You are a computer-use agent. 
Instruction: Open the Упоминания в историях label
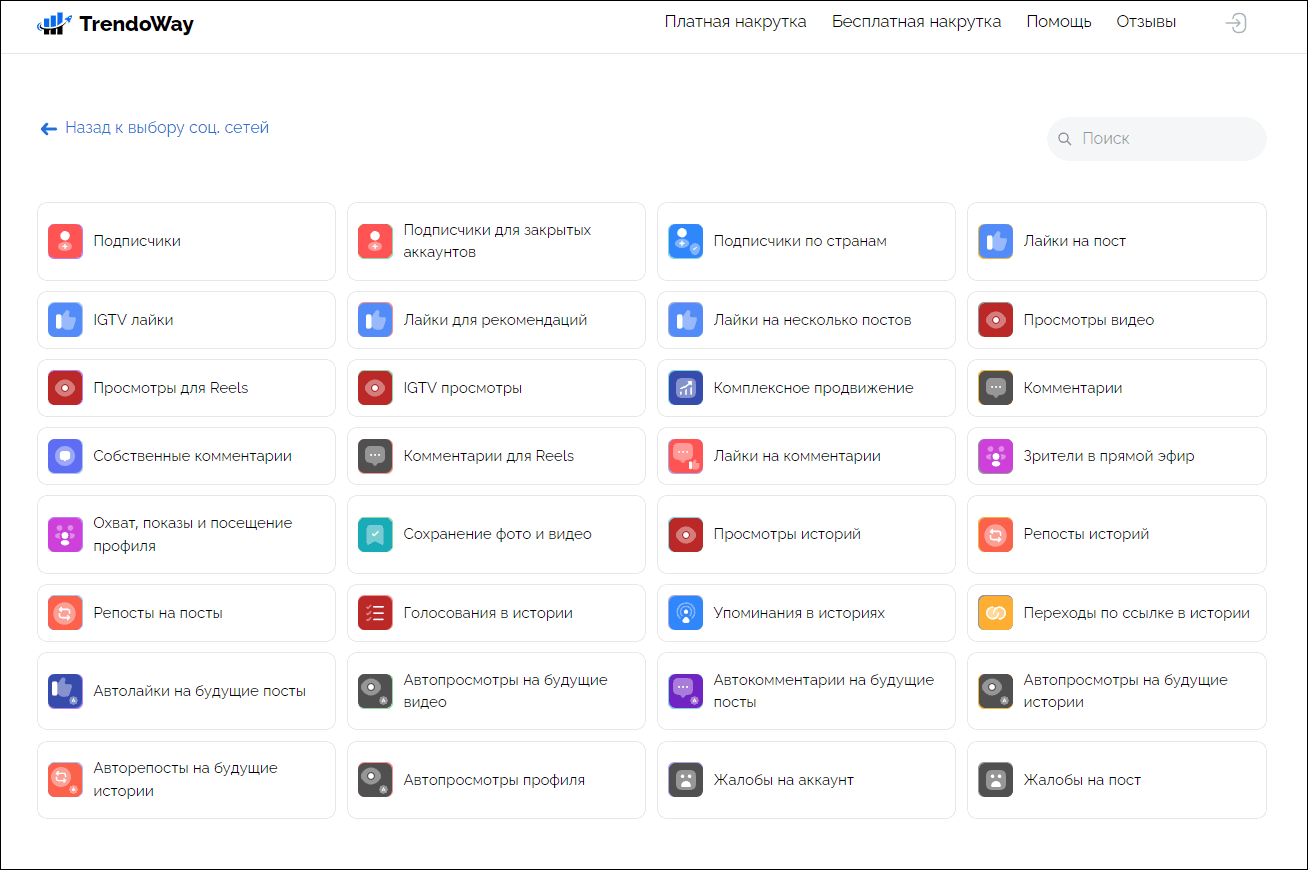[x=799, y=613]
